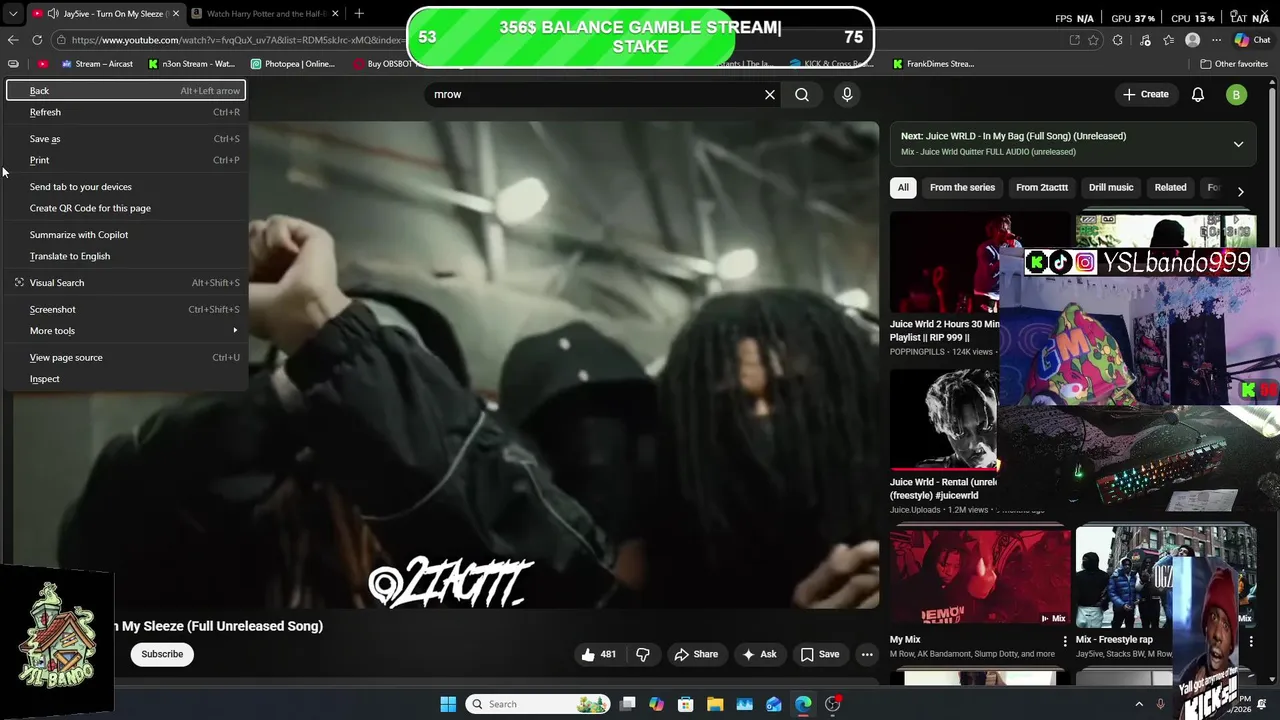
Task: Open Other favorites folder dropdown
Action: pos(1234,64)
